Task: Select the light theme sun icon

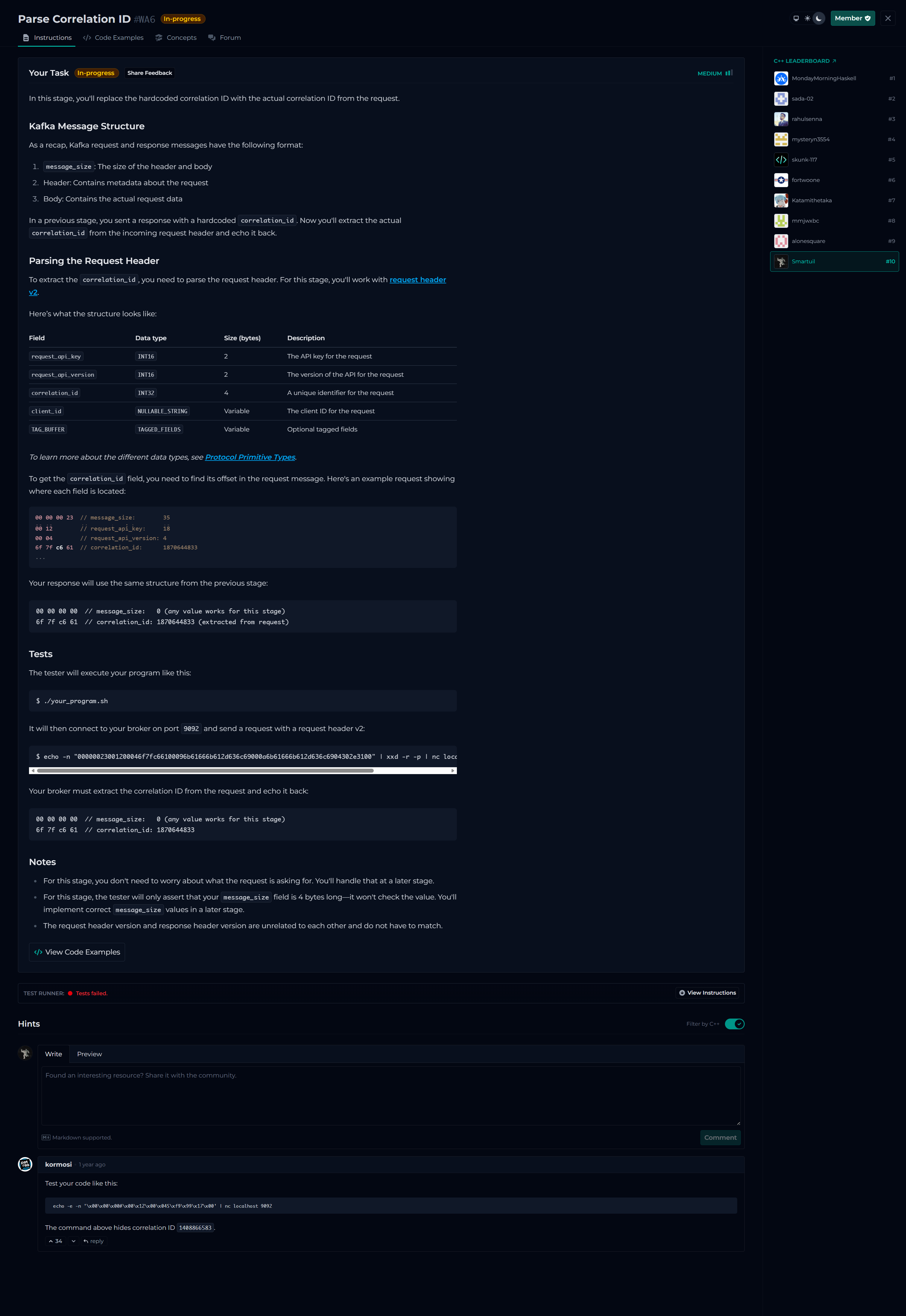Action: (x=807, y=18)
